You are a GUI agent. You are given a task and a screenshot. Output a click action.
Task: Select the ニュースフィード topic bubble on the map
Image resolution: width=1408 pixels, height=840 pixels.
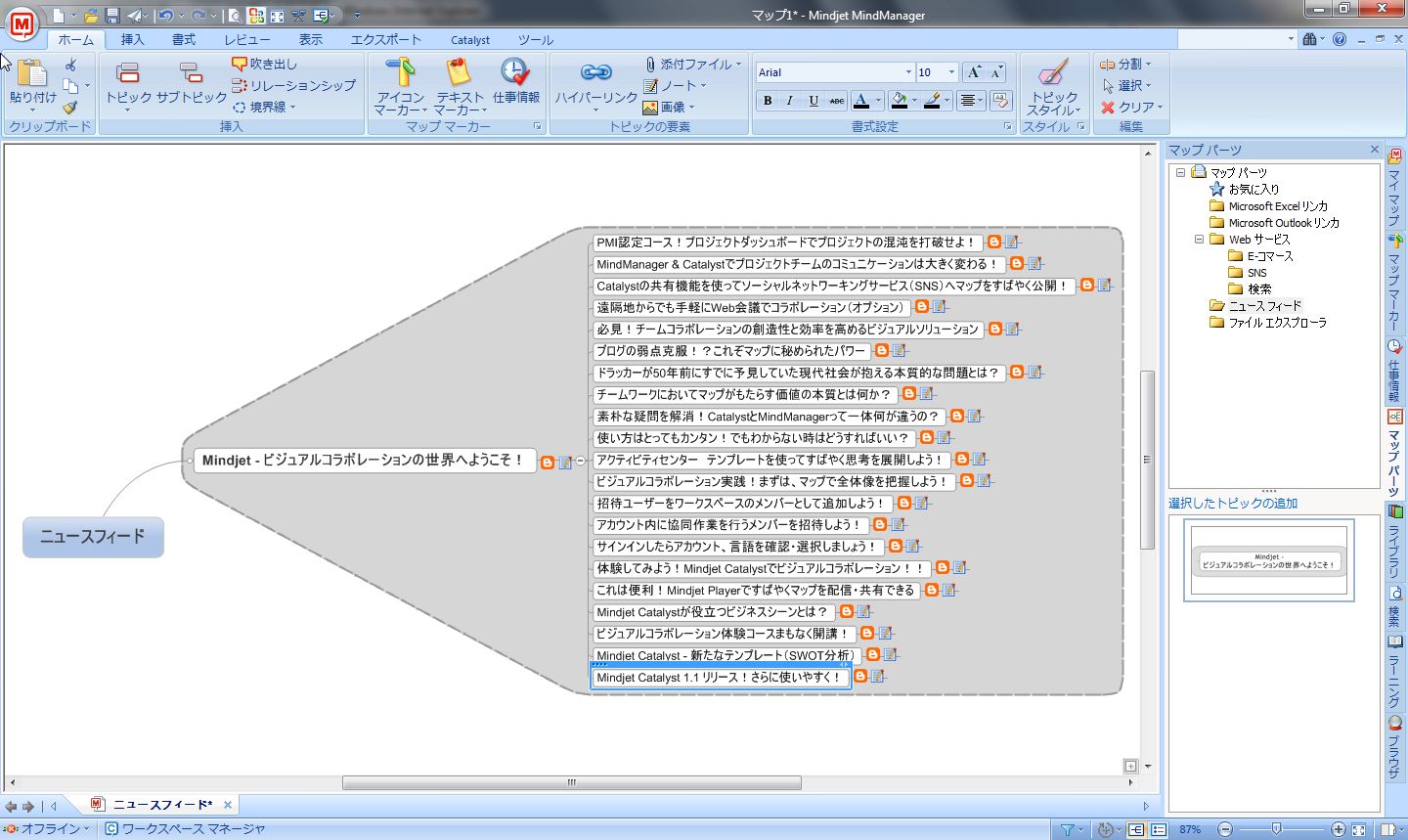click(x=93, y=537)
